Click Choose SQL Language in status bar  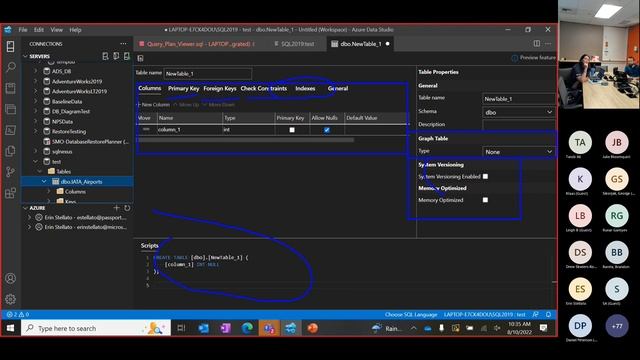pos(411,315)
